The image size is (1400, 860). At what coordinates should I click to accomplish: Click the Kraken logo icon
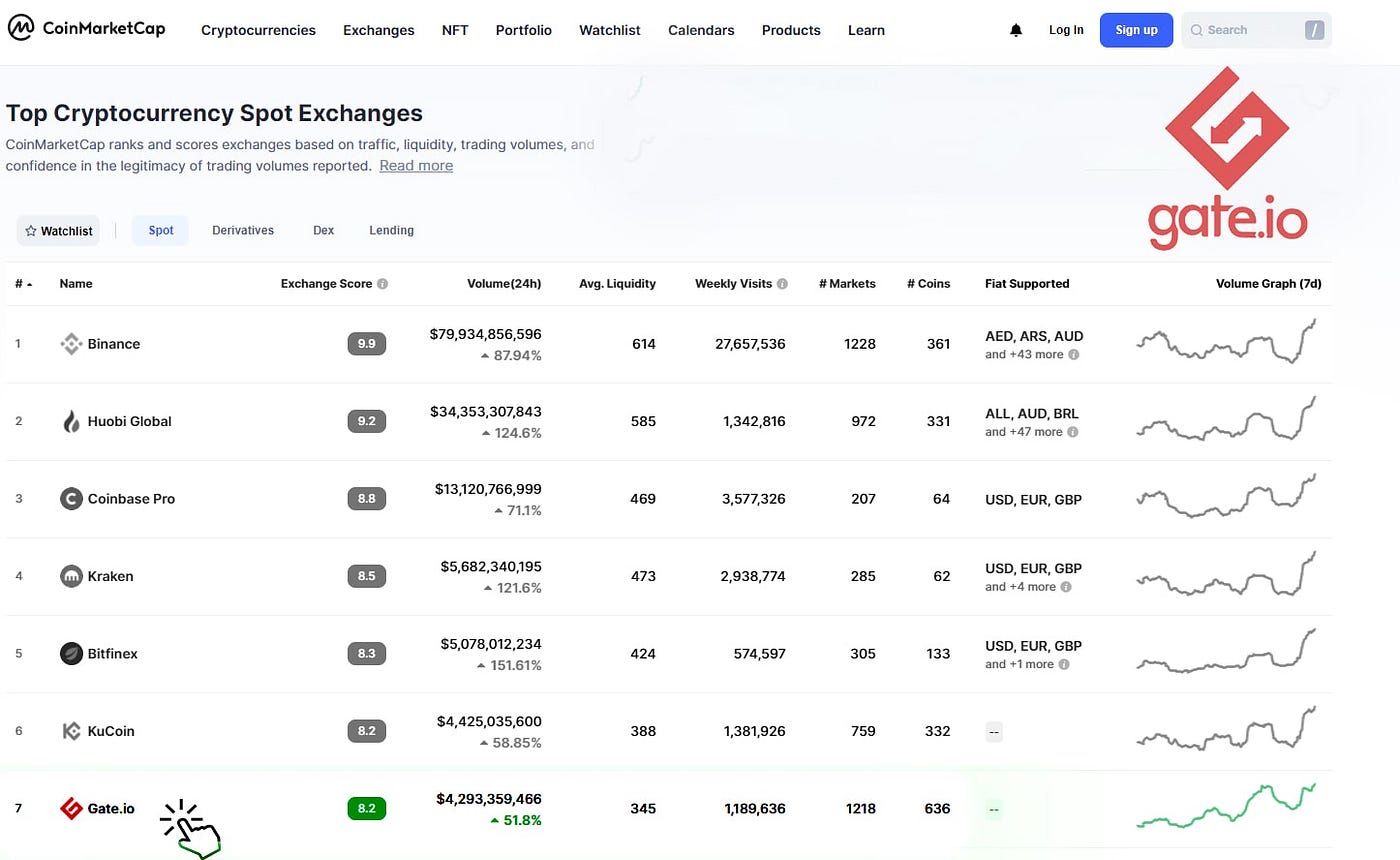[x=71, y=576]
